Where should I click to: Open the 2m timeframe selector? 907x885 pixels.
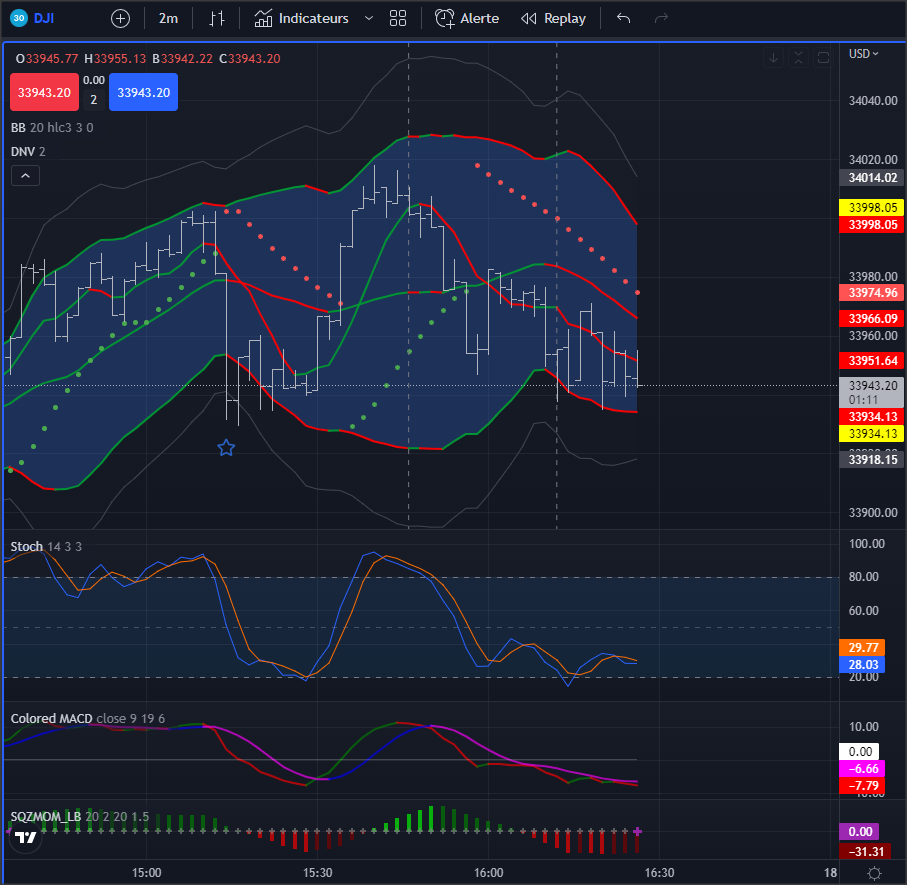(x=168, y=19)
